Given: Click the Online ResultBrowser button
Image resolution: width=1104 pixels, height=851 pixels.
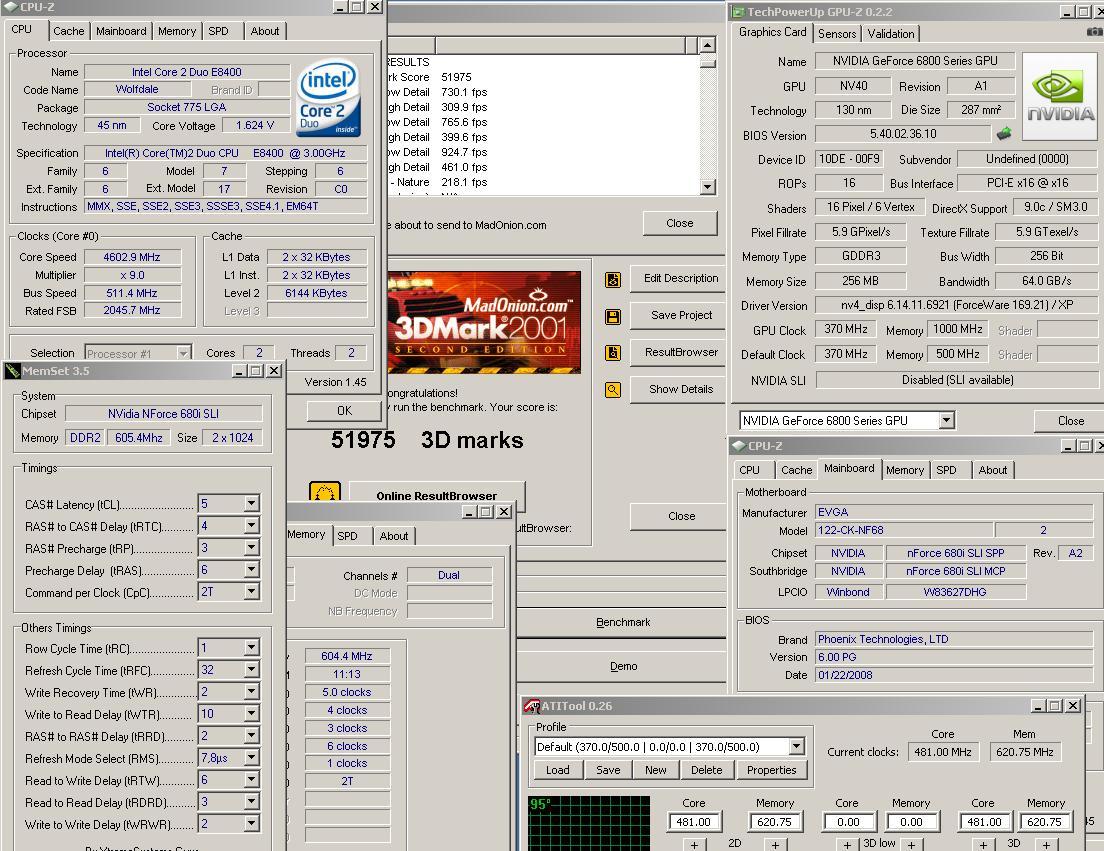Looking at the screenshot, I should (x=437, y=496).
